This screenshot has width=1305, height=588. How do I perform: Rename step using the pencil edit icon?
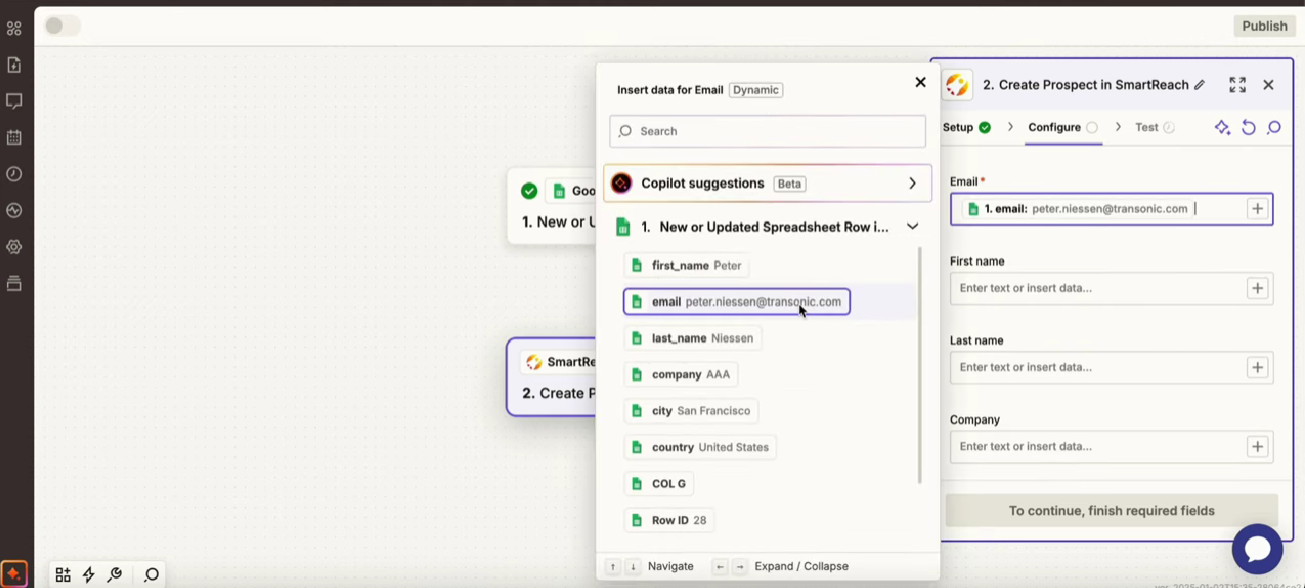coord(1199,85)
